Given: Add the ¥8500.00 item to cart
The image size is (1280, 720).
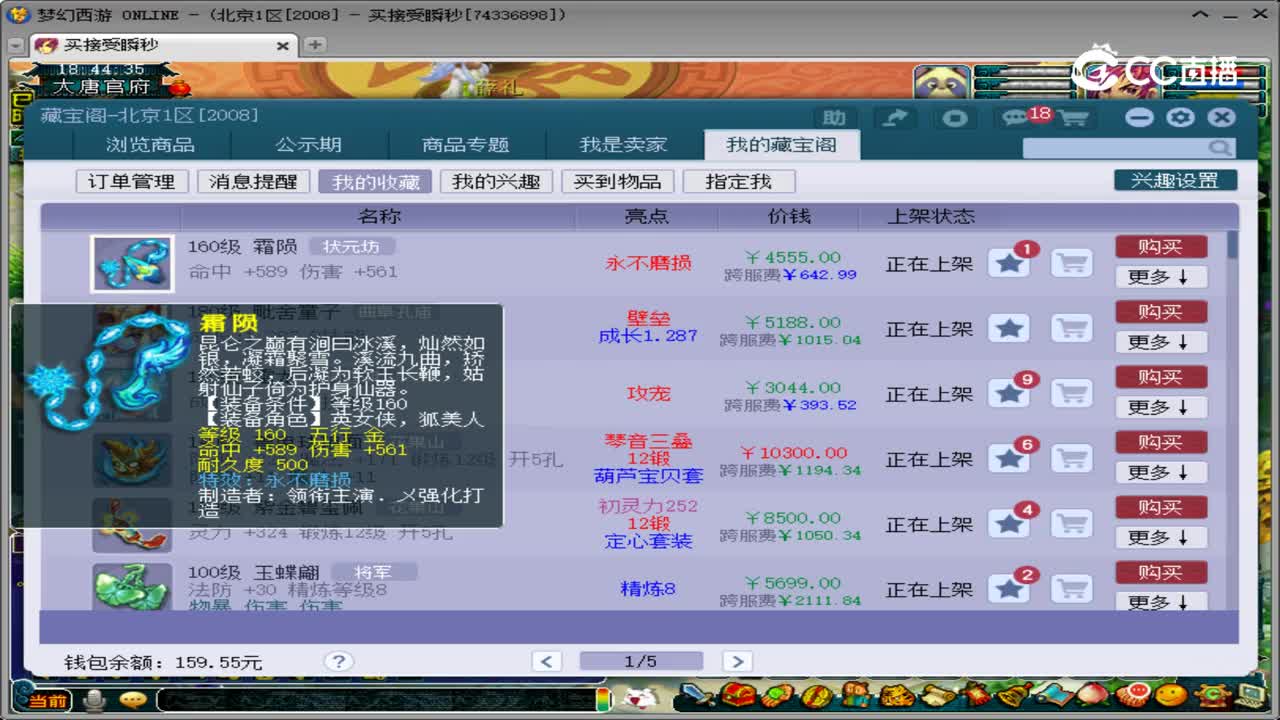Looking at the screenshot, I should pyautogui.click(x=1072, y=524).
